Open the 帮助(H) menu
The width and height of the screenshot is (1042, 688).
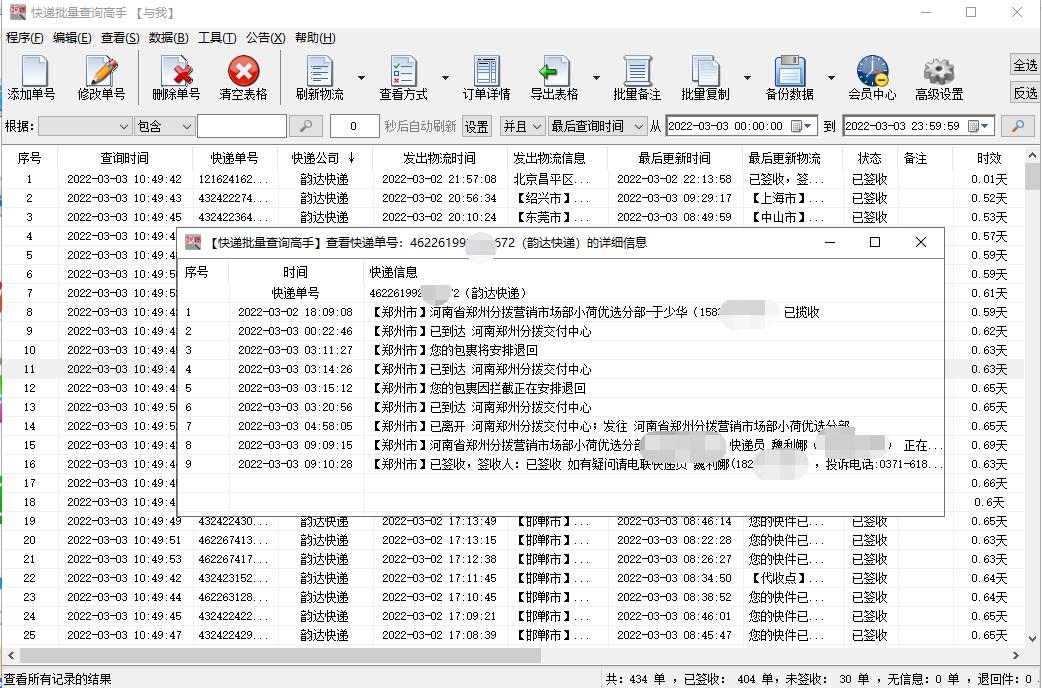[315, 38]
